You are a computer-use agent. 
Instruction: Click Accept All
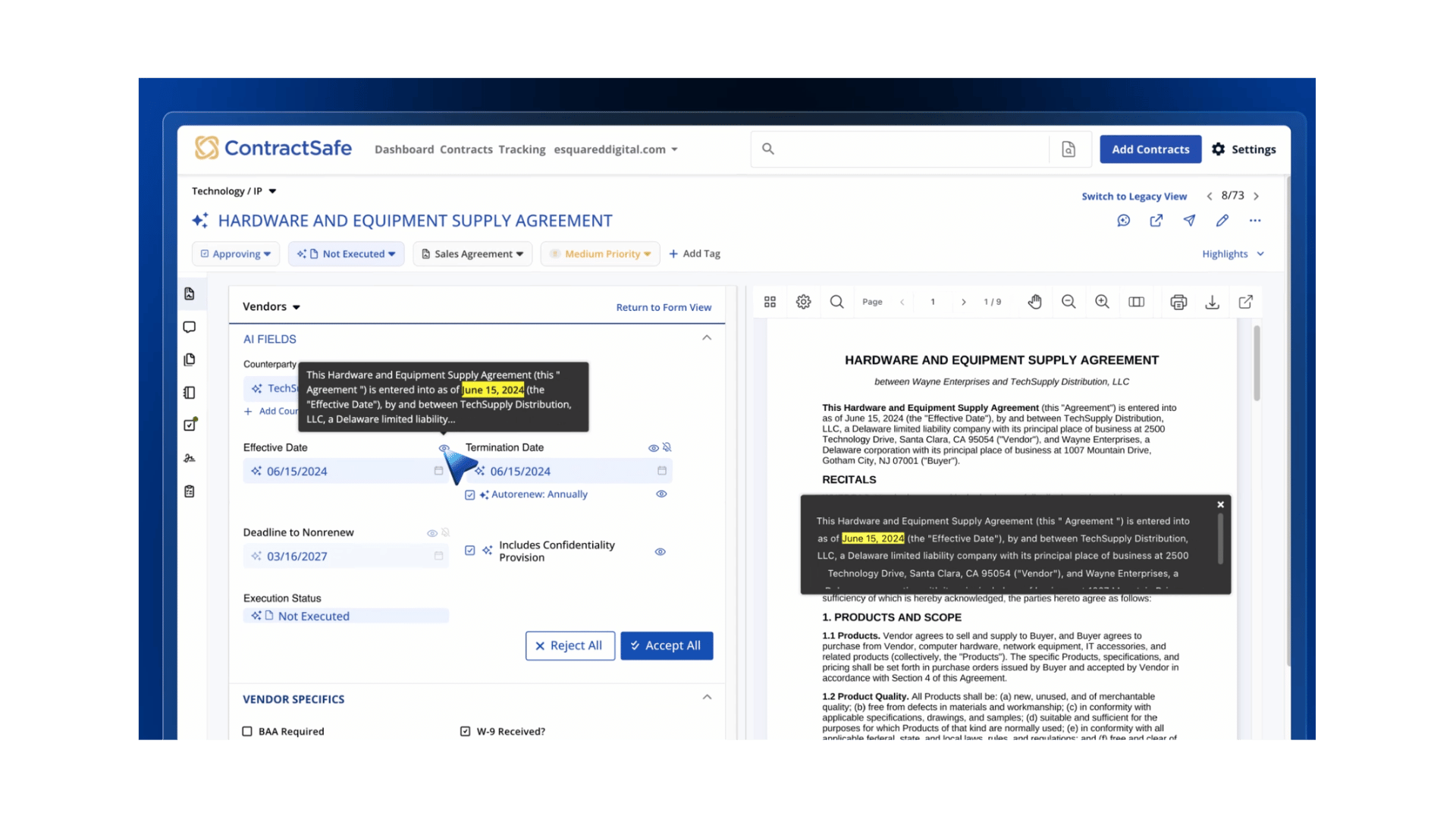pyautogui.click(x=667, y=646)
